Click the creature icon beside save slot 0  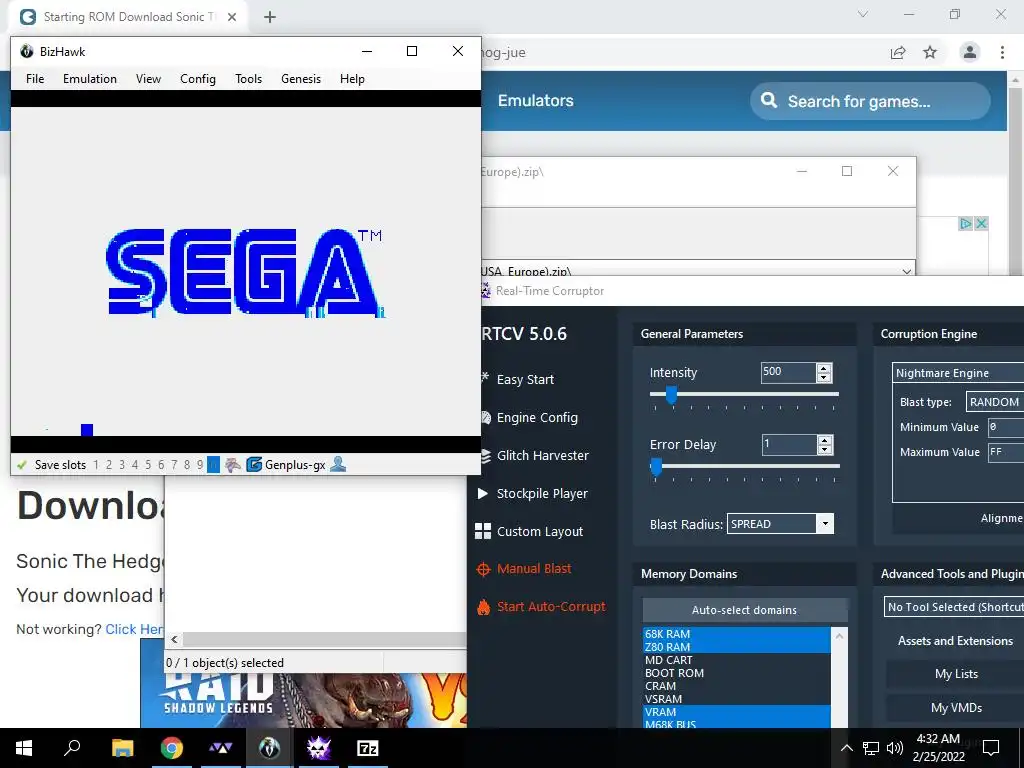tap(232, 465)
